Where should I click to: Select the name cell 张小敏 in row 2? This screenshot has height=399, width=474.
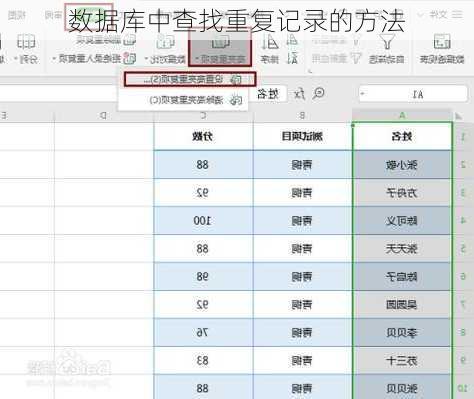click(402, 165)
